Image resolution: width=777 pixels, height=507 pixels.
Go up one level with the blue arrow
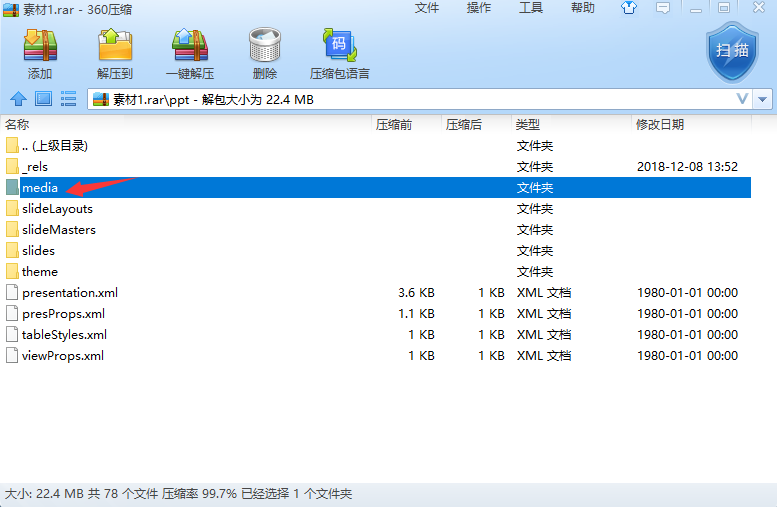[x=18, y=99]
